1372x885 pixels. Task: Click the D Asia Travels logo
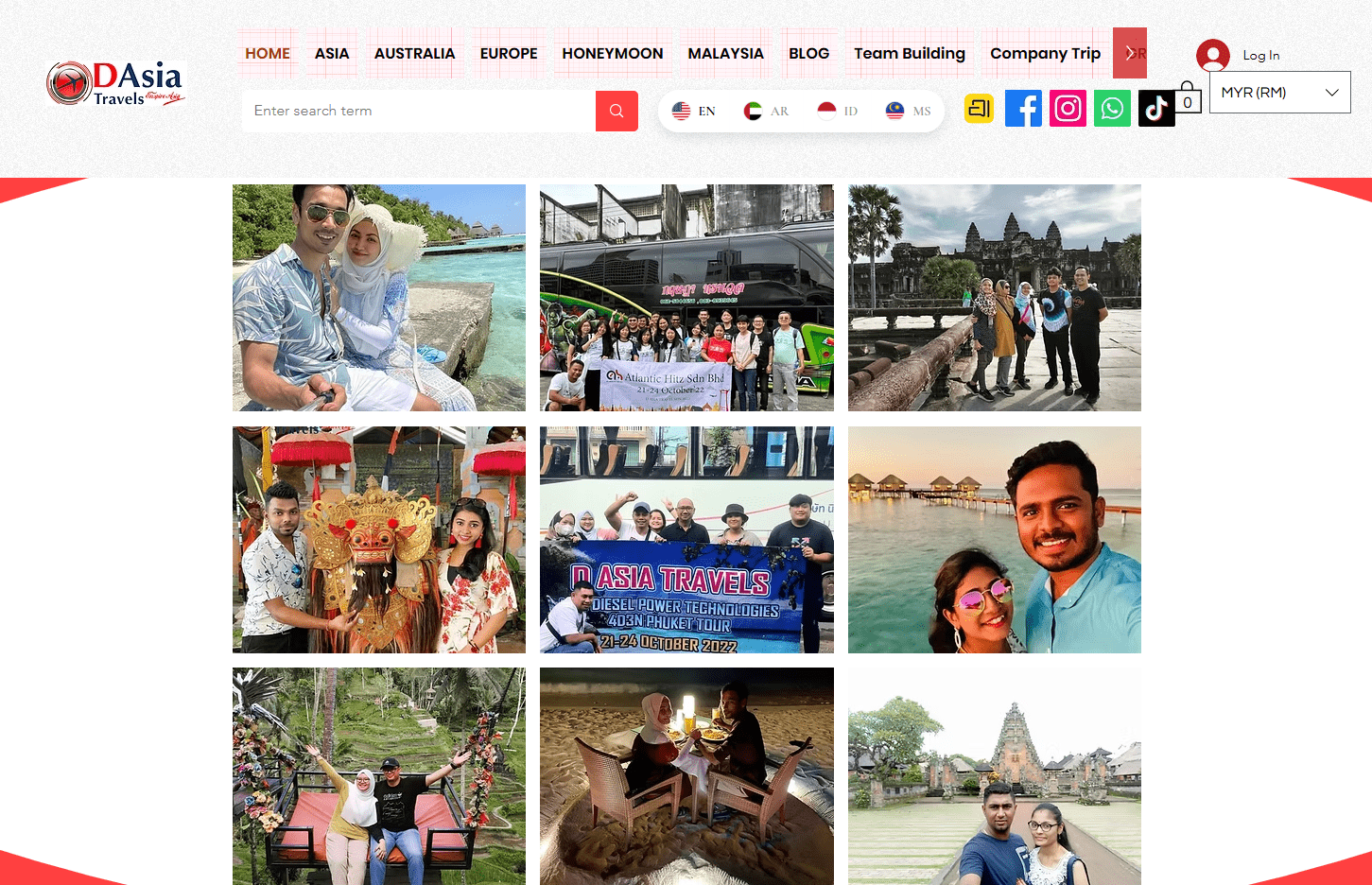pos(114,83)
